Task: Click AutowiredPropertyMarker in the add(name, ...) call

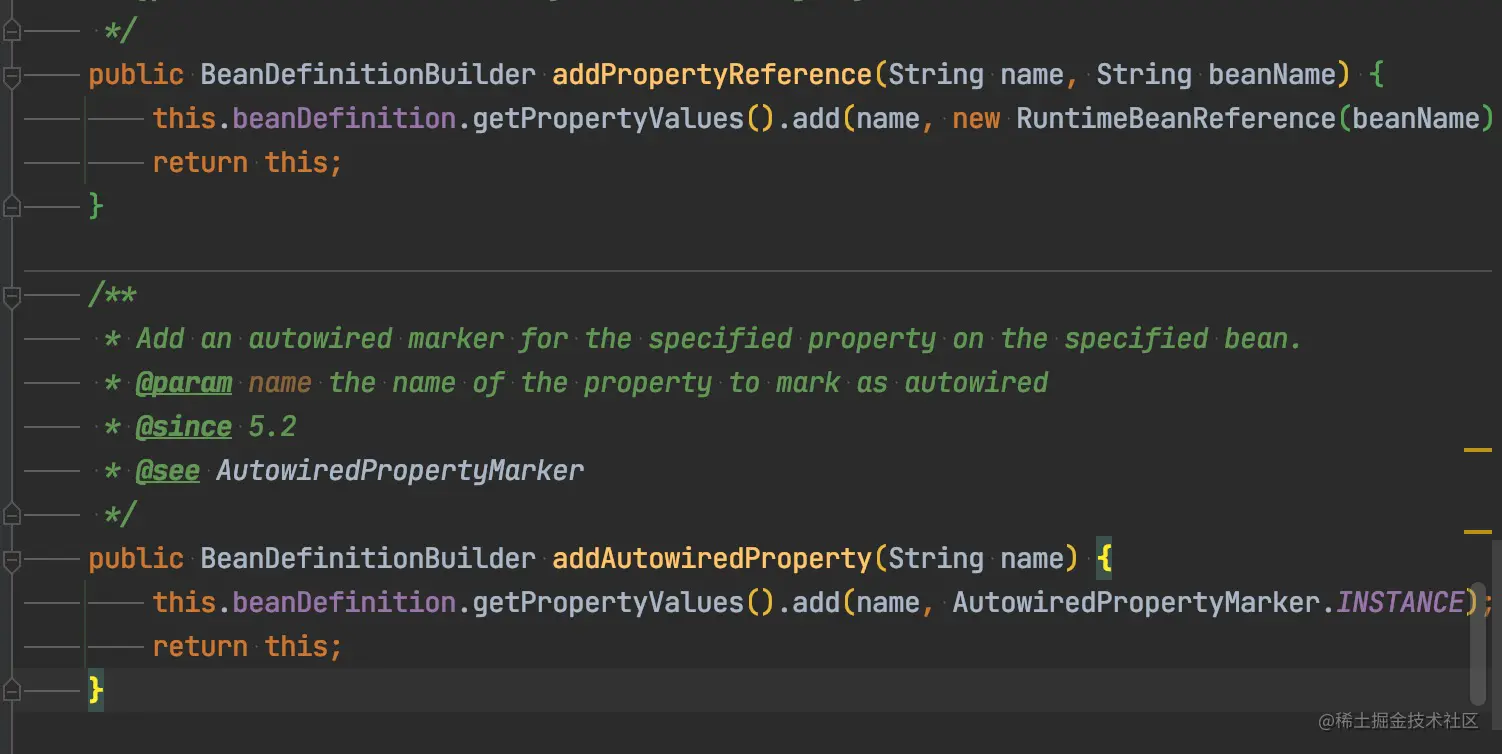Action: pos(1136,603)
